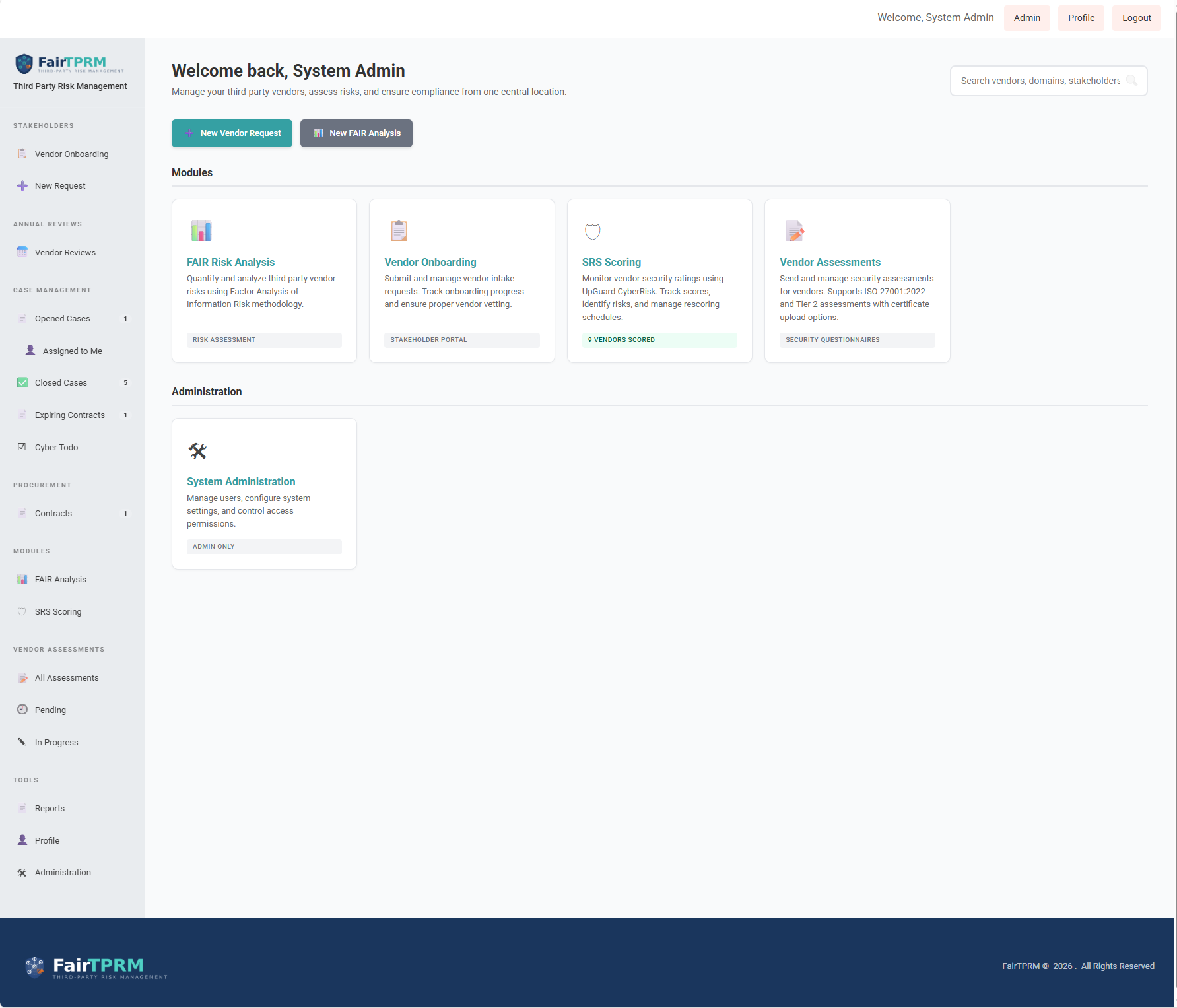Click the green checkmark next to Closed Cases

[22, 382]
